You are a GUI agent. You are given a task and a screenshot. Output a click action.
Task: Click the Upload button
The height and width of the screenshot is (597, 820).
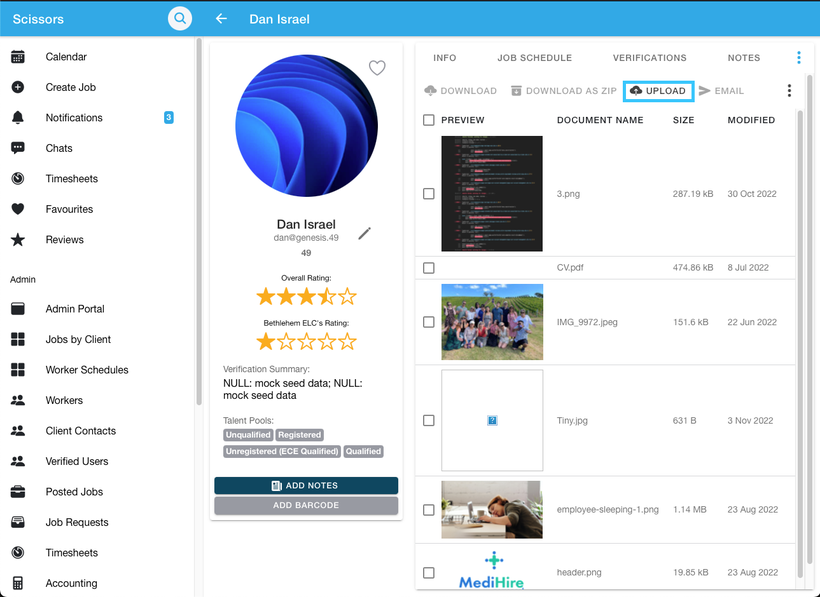coord(658,91)
